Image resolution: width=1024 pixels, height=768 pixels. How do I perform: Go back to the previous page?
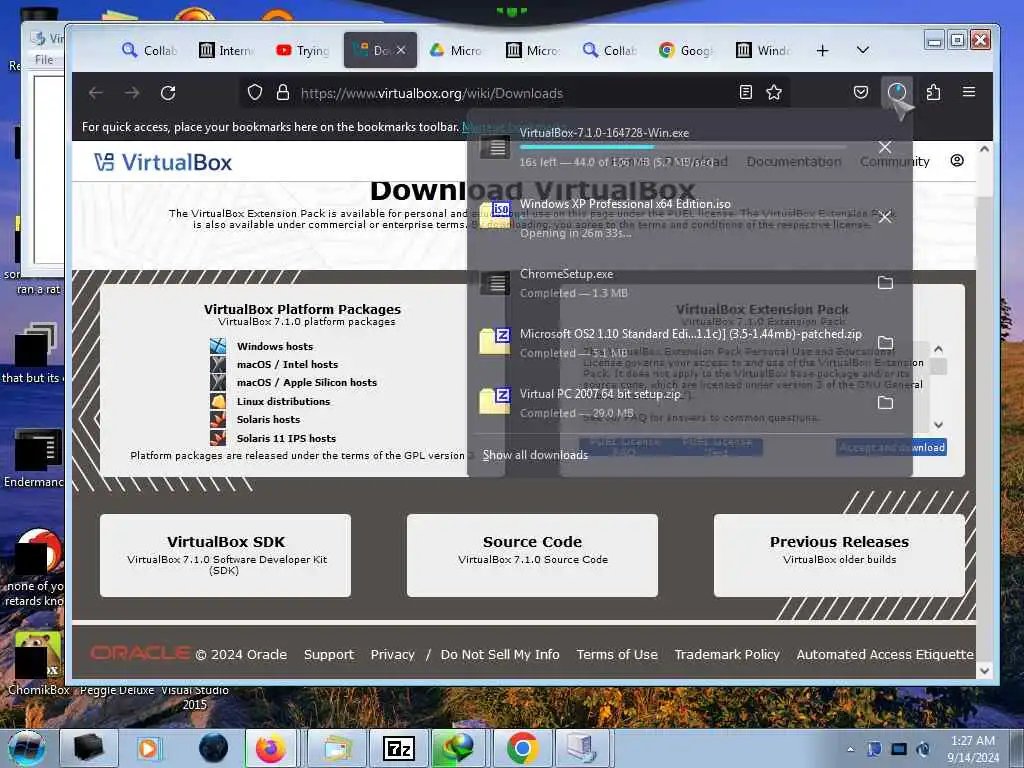click(x=96, y=93)
